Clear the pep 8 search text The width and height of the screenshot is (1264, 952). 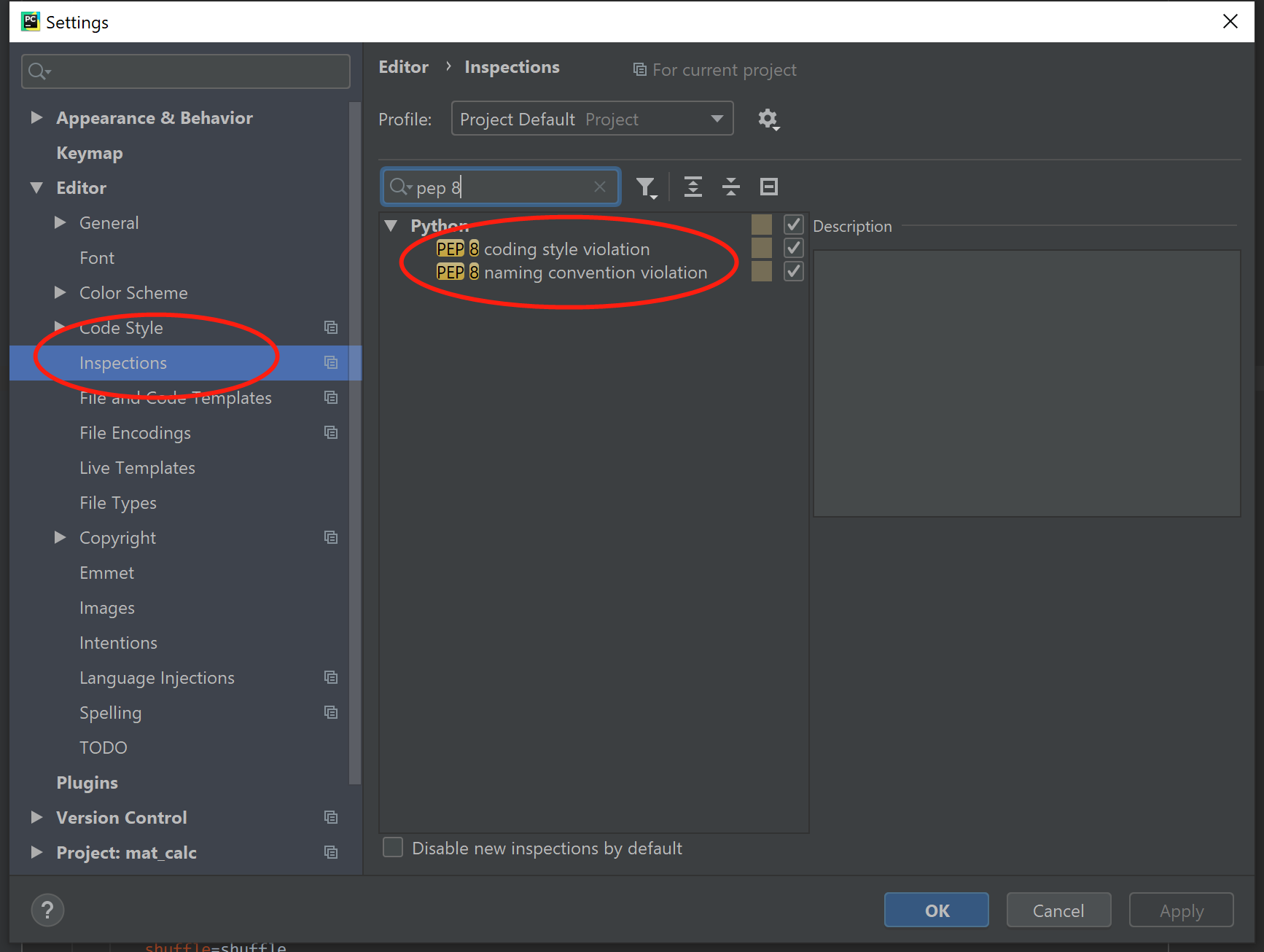pyautogui.click(x=599, y=187)
